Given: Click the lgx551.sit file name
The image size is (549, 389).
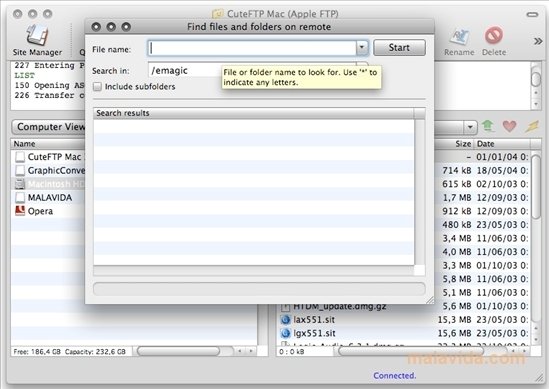Looking at the screenshot, I should coord(314,333).
